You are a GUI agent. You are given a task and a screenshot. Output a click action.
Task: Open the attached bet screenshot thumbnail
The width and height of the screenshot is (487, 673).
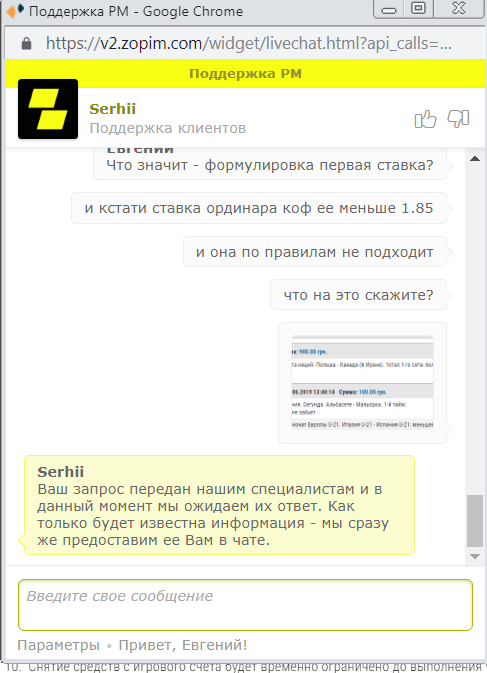tap(362, 383)
